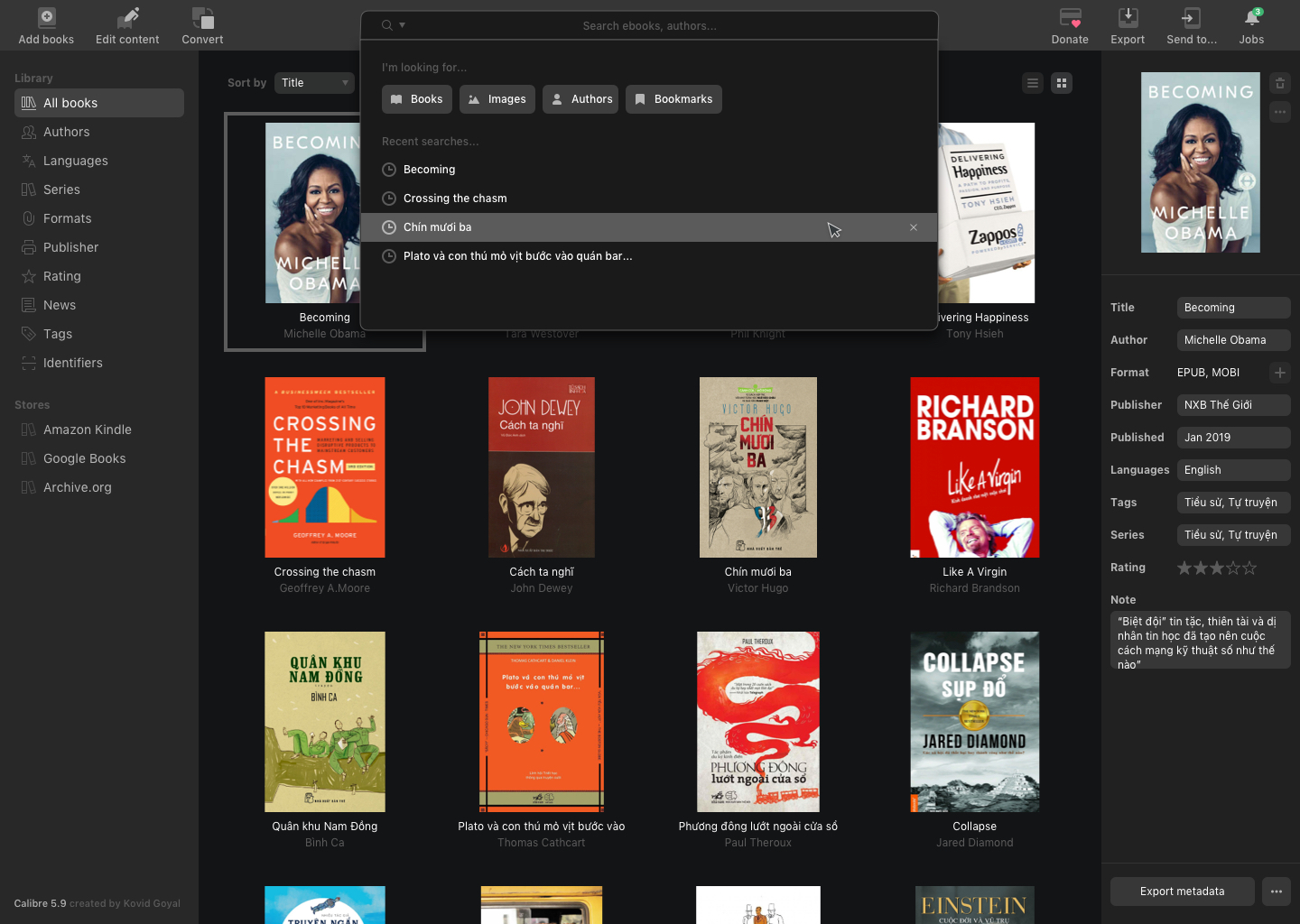The image size is (1300, 924).
Task: Select All books in Library sidebar
Action: coord(99,103)
